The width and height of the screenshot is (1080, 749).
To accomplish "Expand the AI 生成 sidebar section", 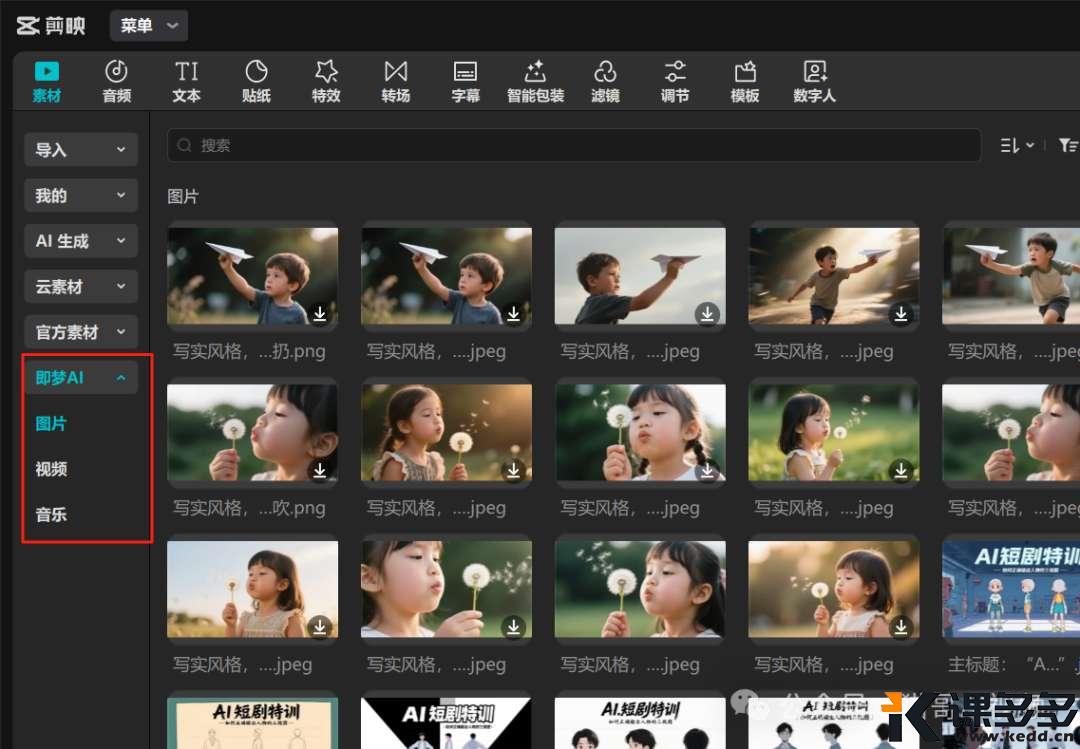I will (x=80, y=241).
